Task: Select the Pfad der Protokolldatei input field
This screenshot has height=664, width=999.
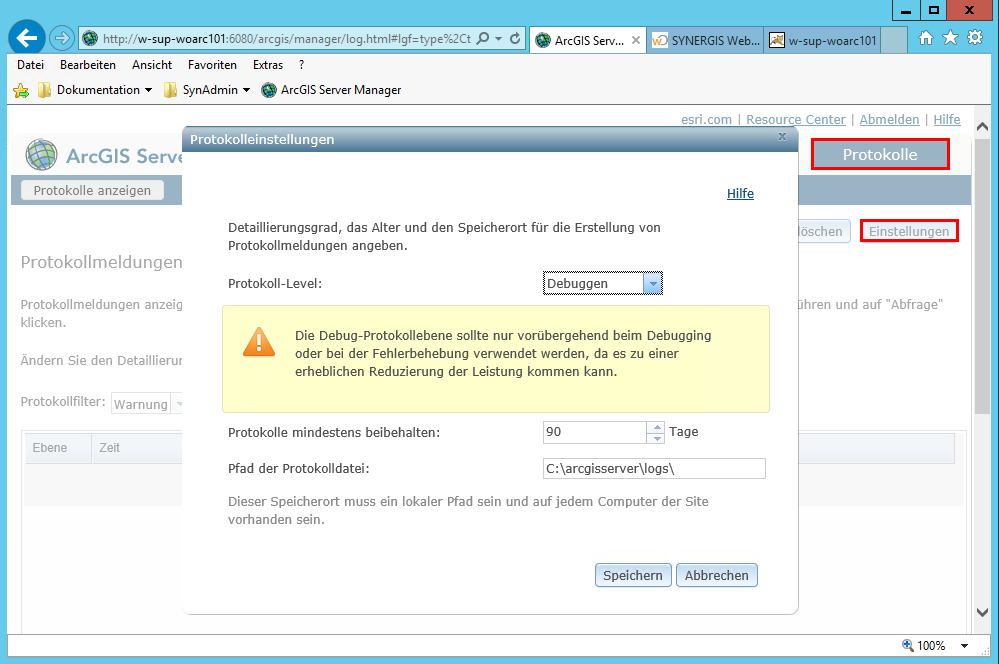Action: point(654,468)
